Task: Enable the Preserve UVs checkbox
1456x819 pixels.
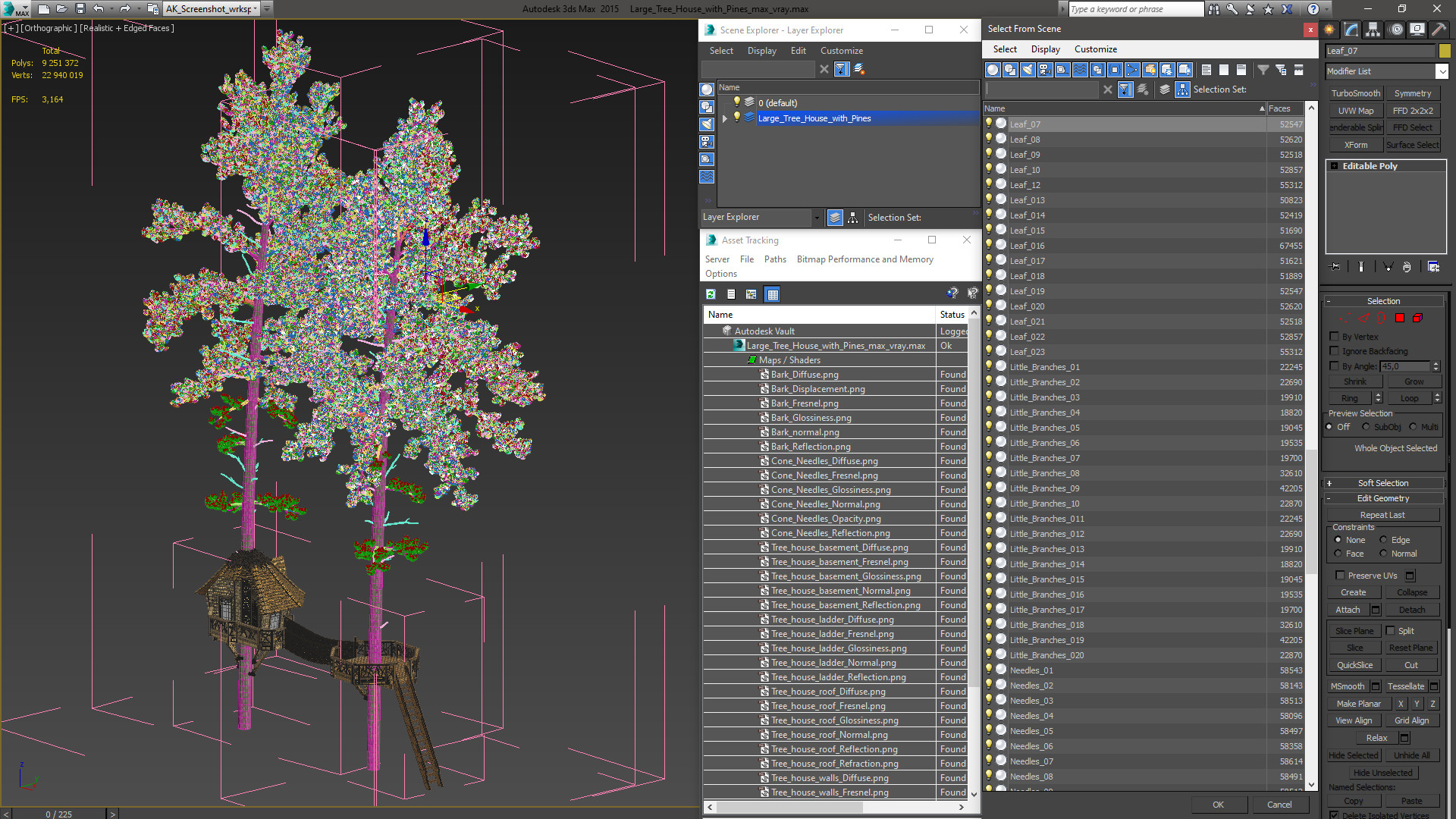Action: 1340,576
